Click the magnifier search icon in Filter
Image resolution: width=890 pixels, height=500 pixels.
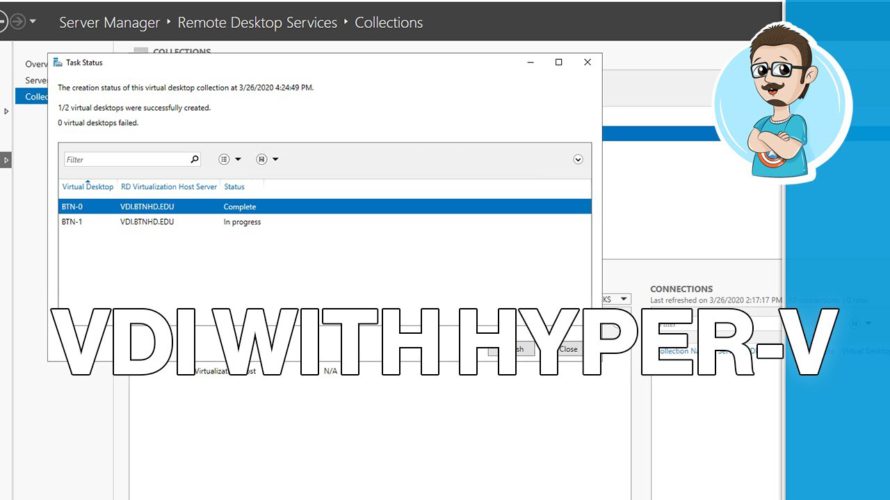point(195,159)
